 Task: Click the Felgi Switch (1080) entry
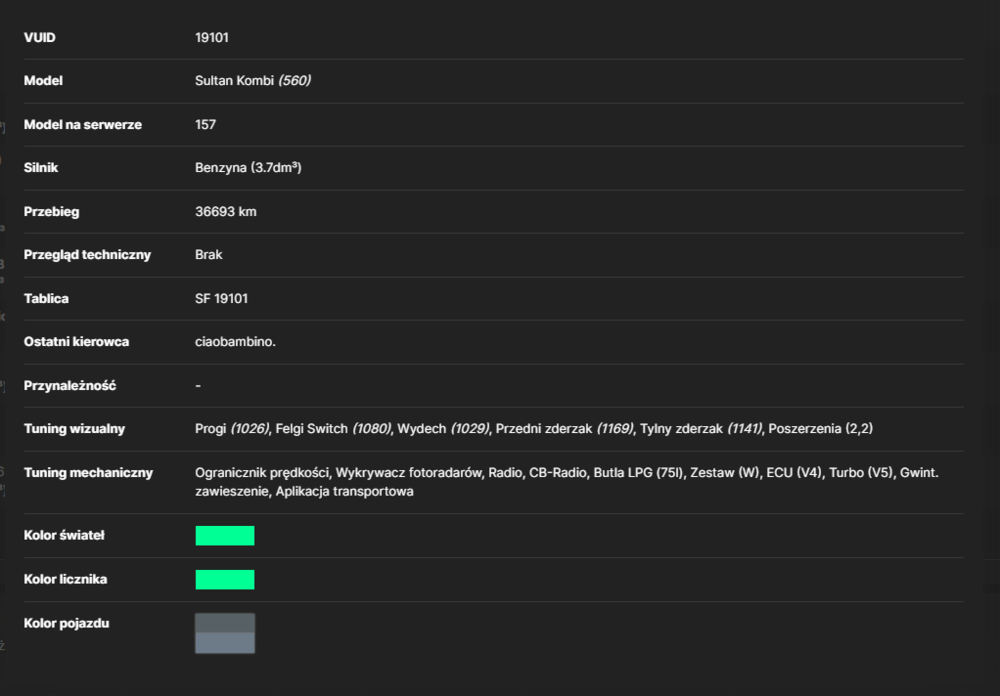334,429
